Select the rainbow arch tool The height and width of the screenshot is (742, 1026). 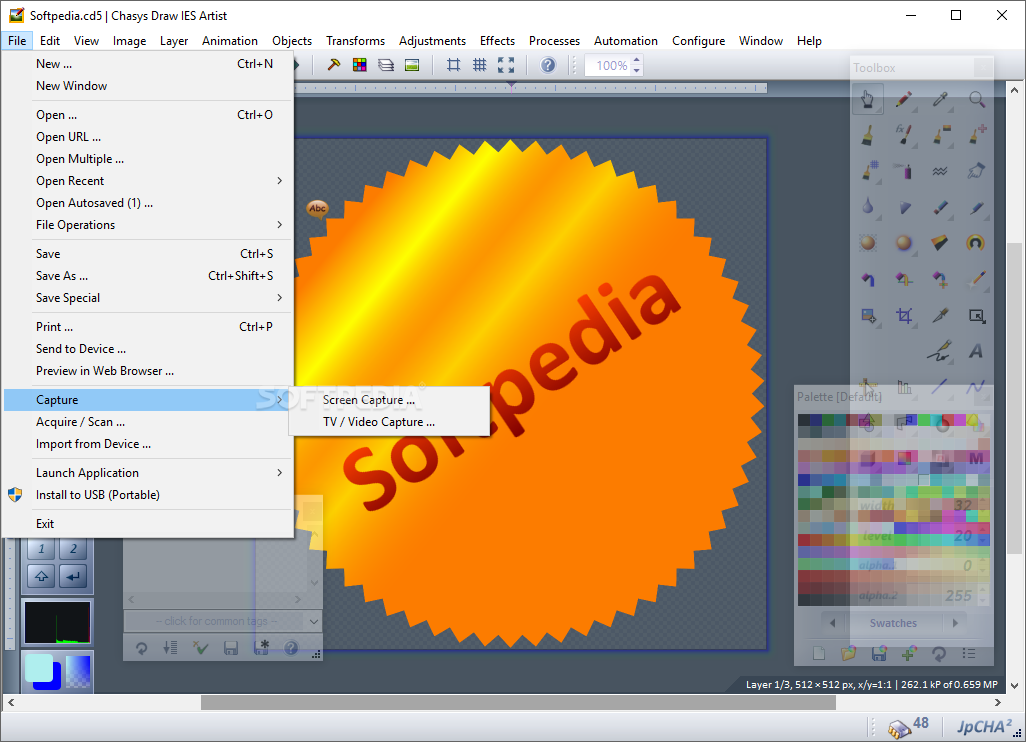976,243
